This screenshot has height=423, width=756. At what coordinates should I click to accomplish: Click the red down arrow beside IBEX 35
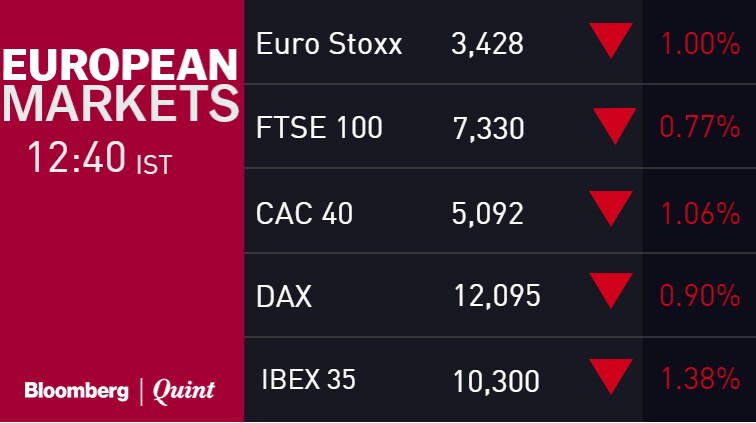(612, 377)
